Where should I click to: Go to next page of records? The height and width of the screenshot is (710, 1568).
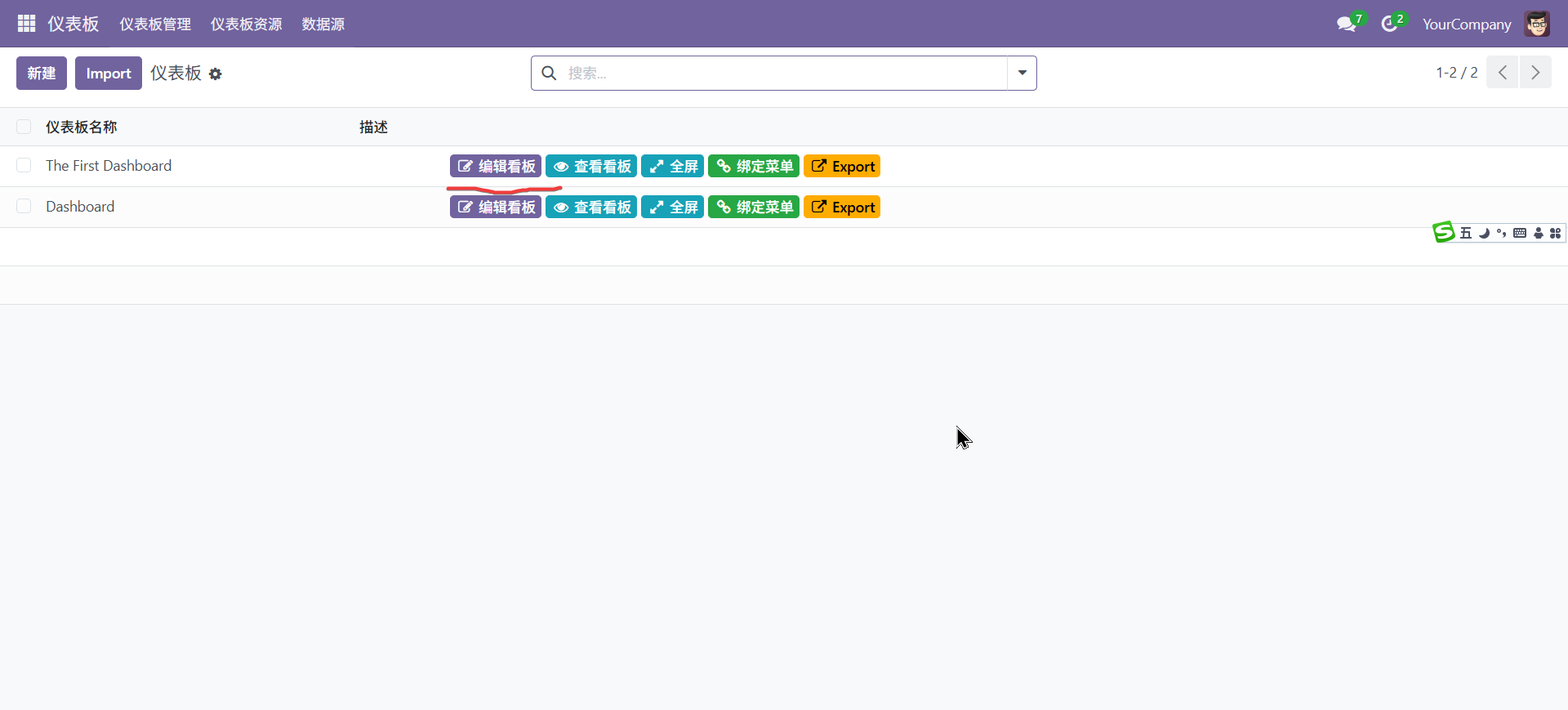tap(1535, 73)
